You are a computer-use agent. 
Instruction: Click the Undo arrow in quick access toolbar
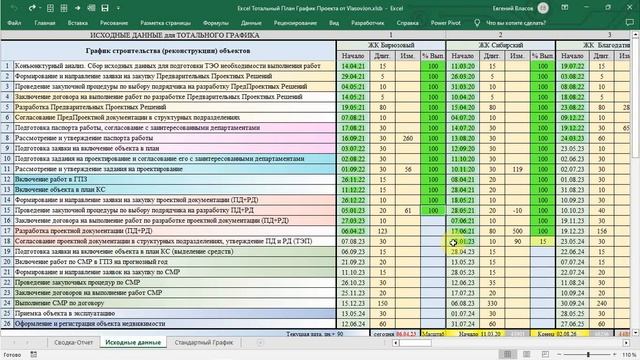tap(14, 8)
